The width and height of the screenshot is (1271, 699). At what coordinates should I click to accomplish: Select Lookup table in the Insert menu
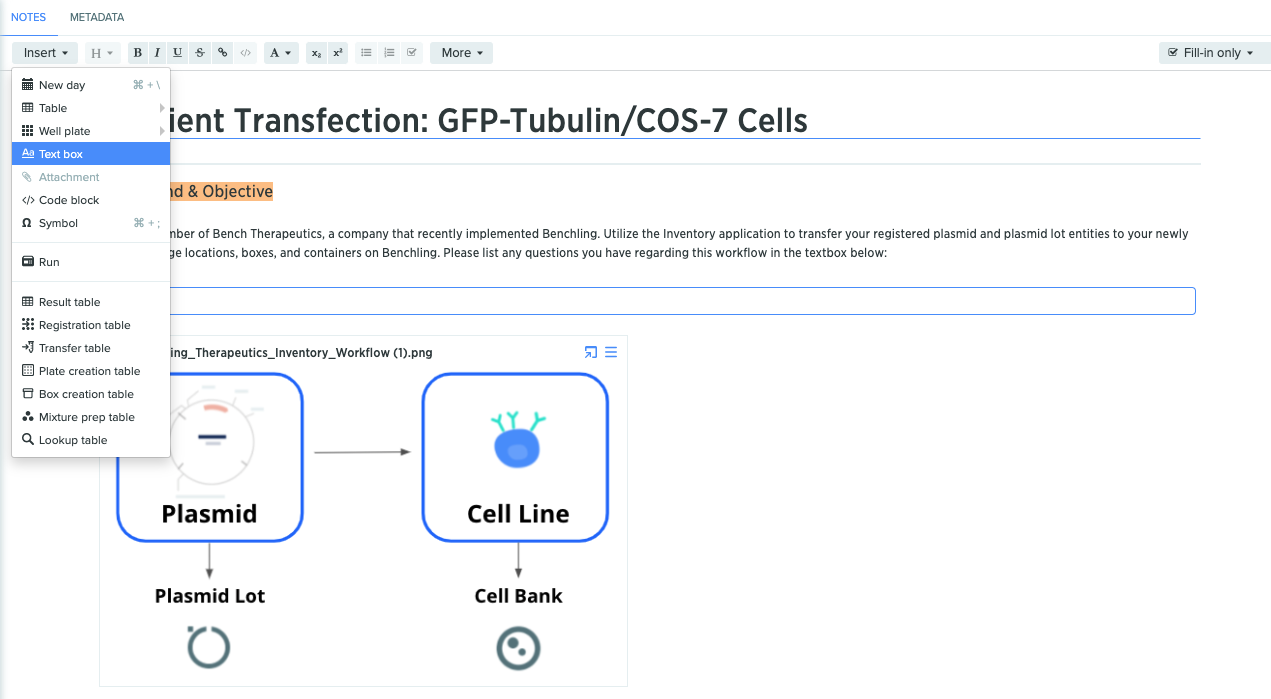click(91, 440)
